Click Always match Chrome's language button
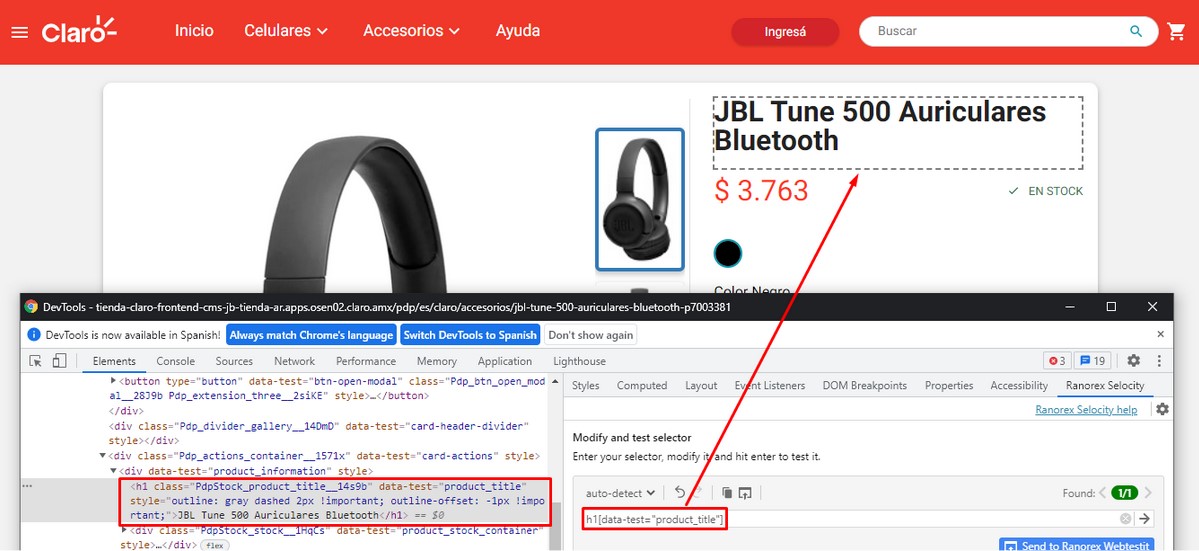Viewport: 1199px width, 551px height. 311,335
